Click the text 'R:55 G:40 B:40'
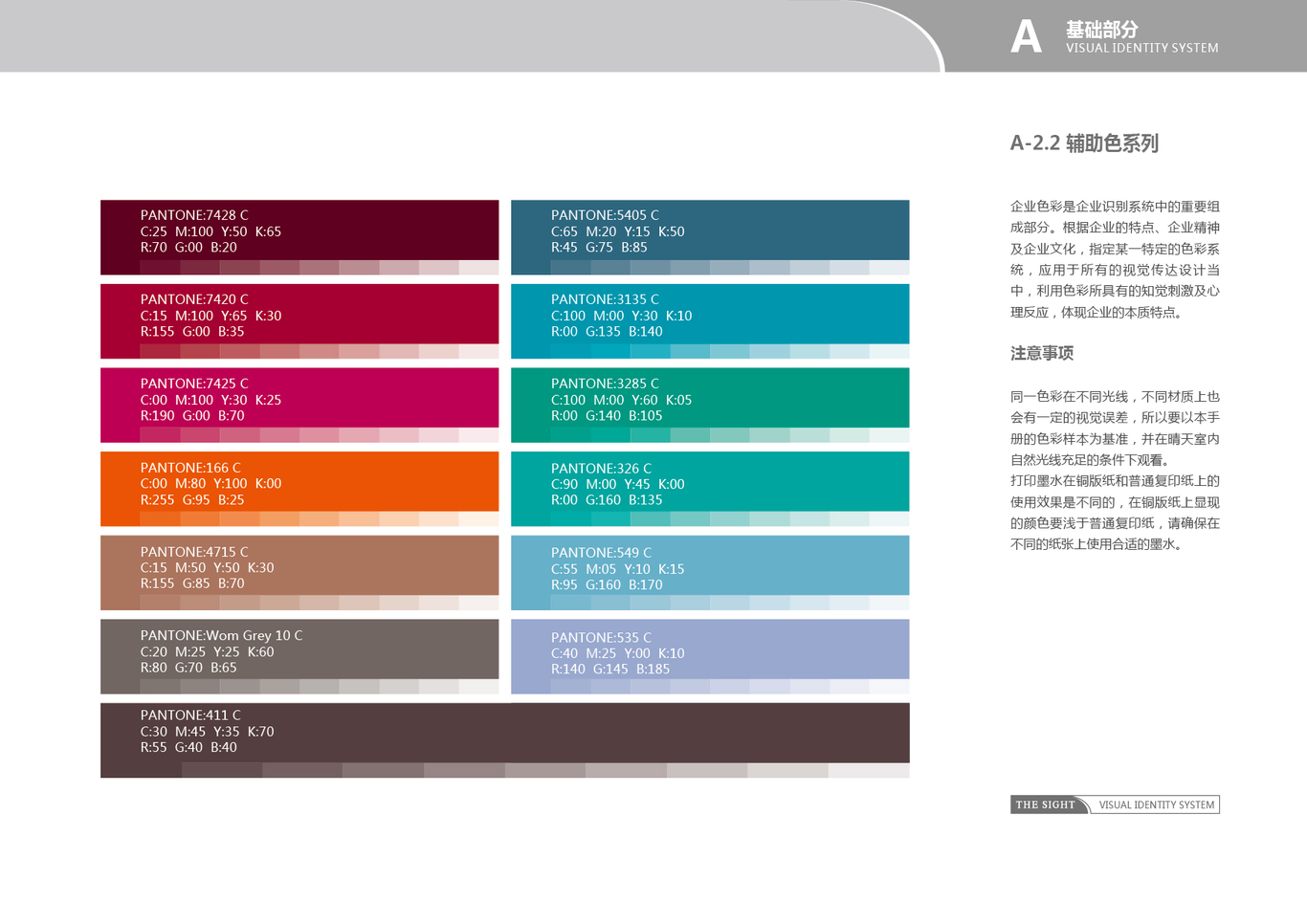This screenshot has height=924, width=1307. [188, 748]
